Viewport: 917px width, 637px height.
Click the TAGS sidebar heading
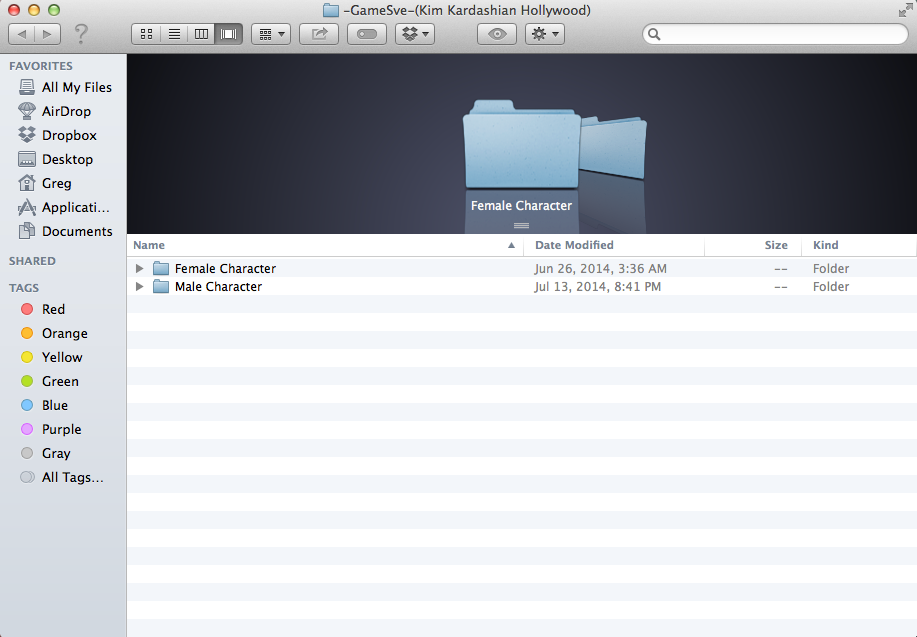(x=24, y=288)
